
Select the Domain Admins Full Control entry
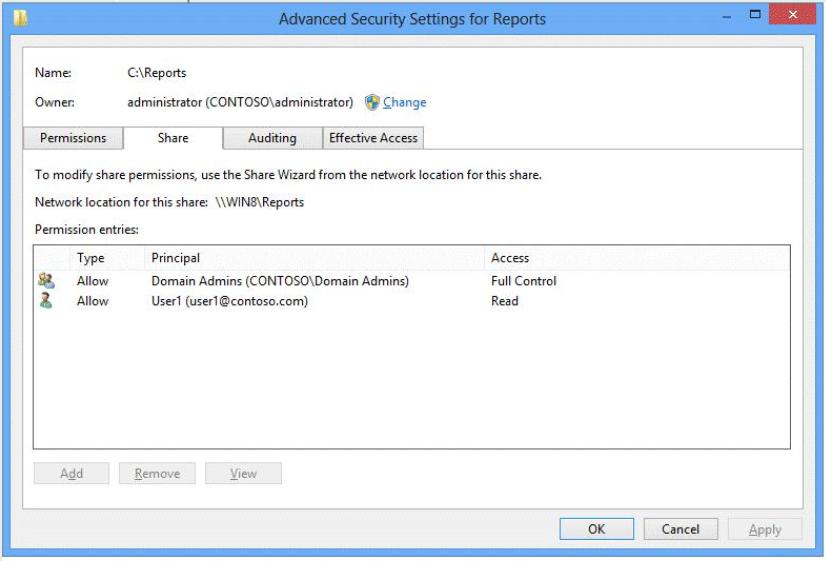click(x=411, y=281)
